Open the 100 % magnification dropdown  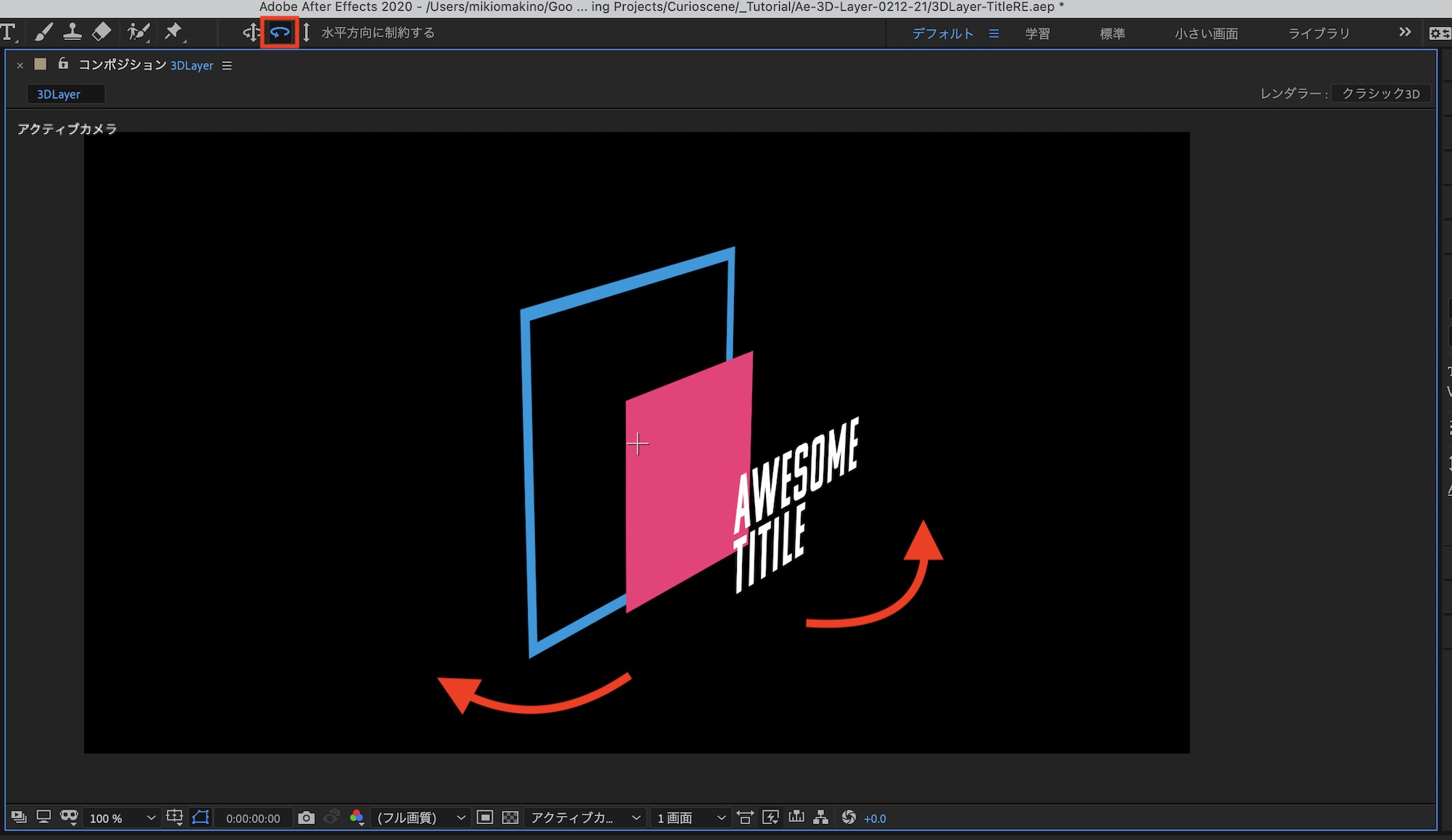[121, 818]
